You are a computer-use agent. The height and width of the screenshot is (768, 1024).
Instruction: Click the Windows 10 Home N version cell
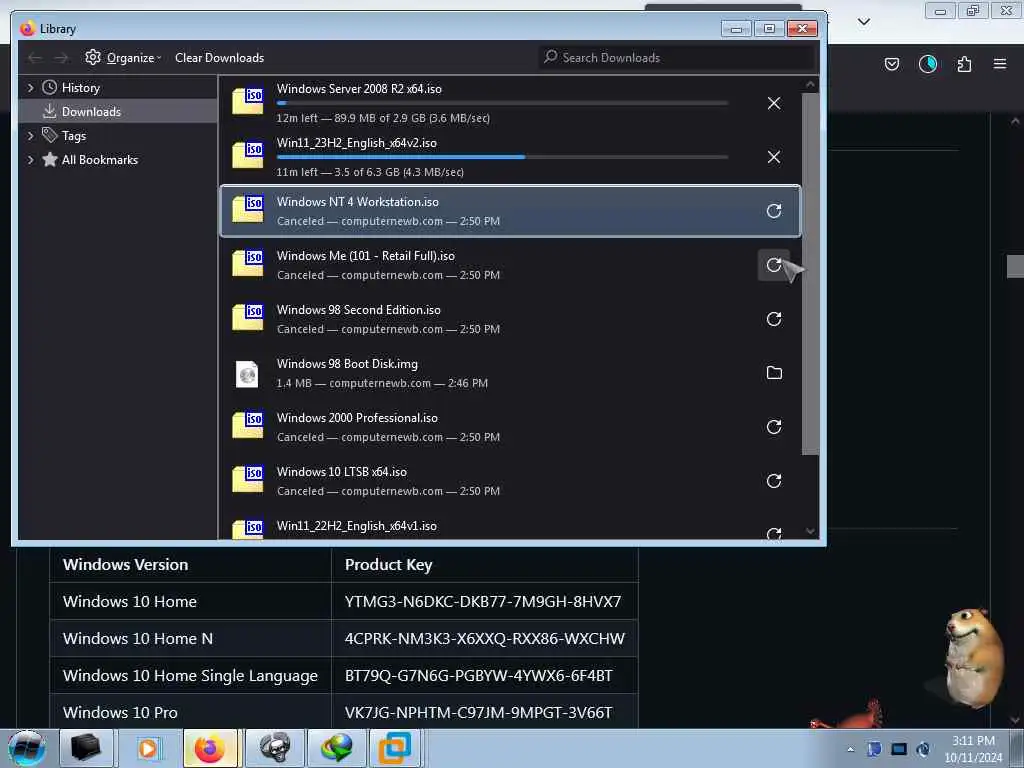coord(191,639)
